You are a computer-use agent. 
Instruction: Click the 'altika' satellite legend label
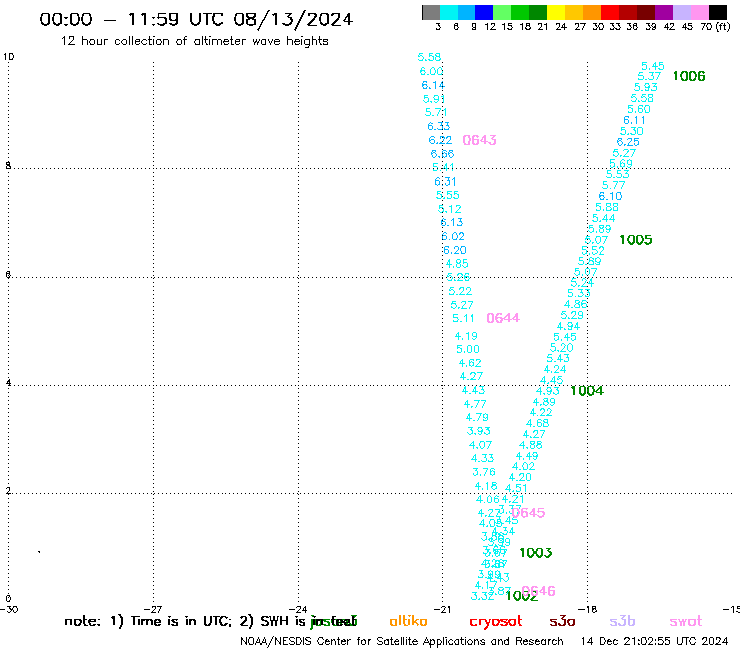point(408,621)
